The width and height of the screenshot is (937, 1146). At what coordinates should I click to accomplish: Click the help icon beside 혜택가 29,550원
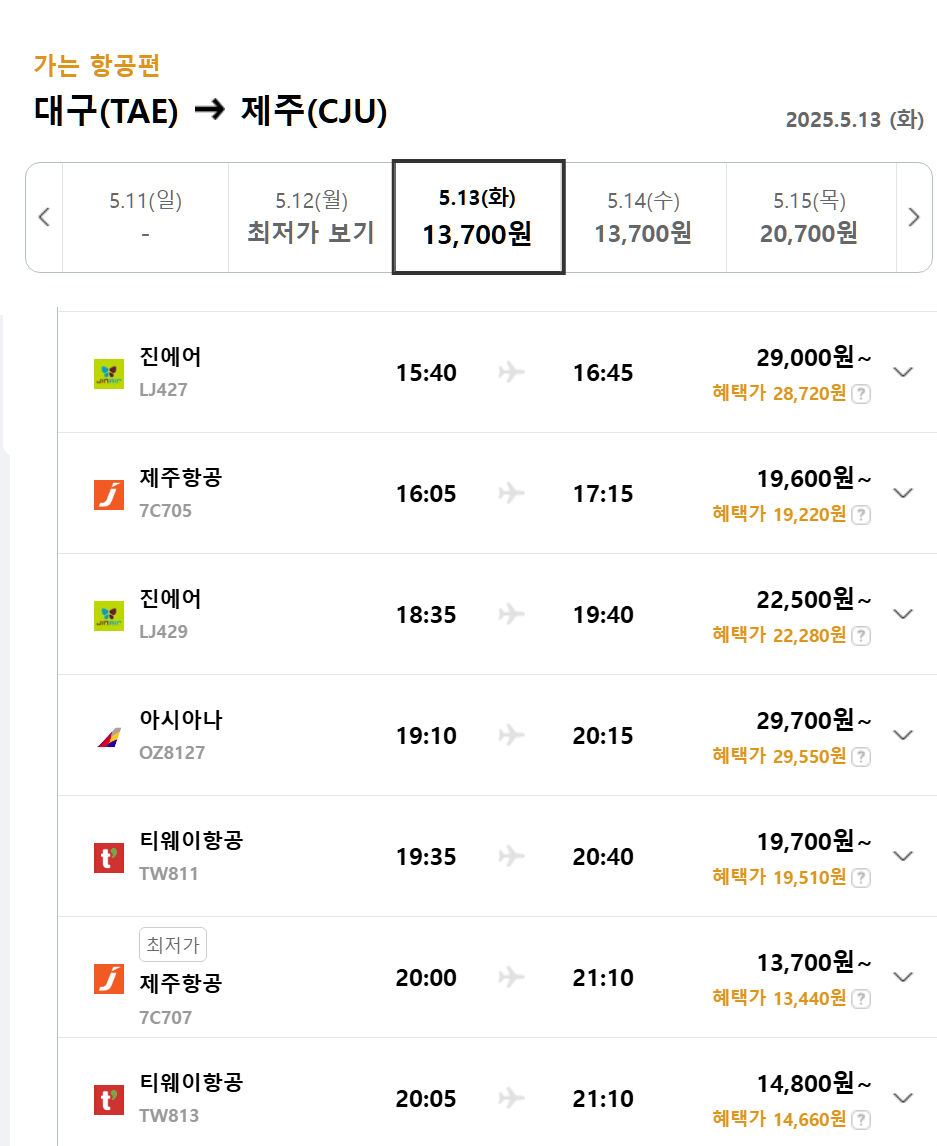click(860, 757)
